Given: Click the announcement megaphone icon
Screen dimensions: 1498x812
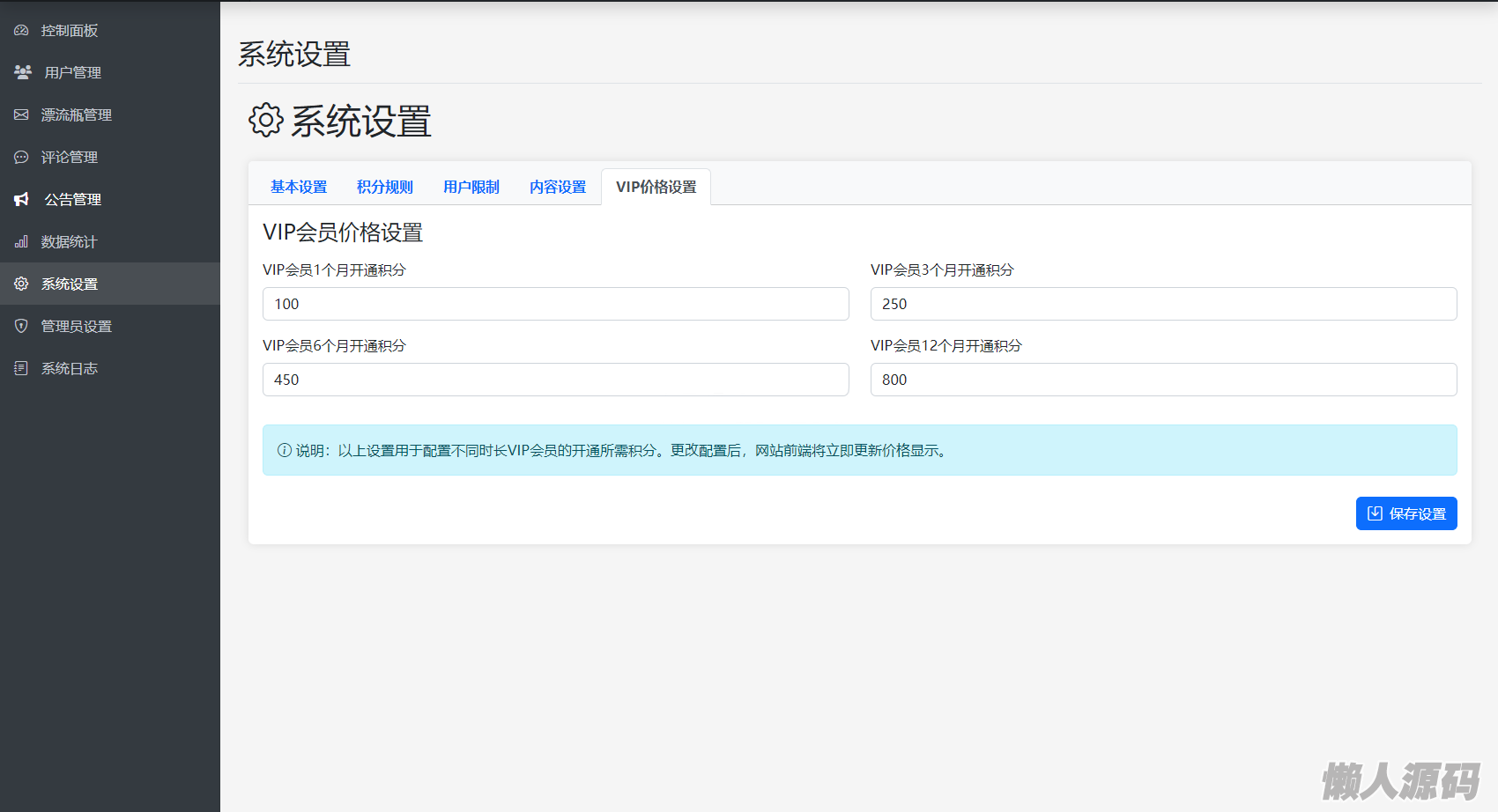Looking at the screenshot, I should (x=22, y=199).
